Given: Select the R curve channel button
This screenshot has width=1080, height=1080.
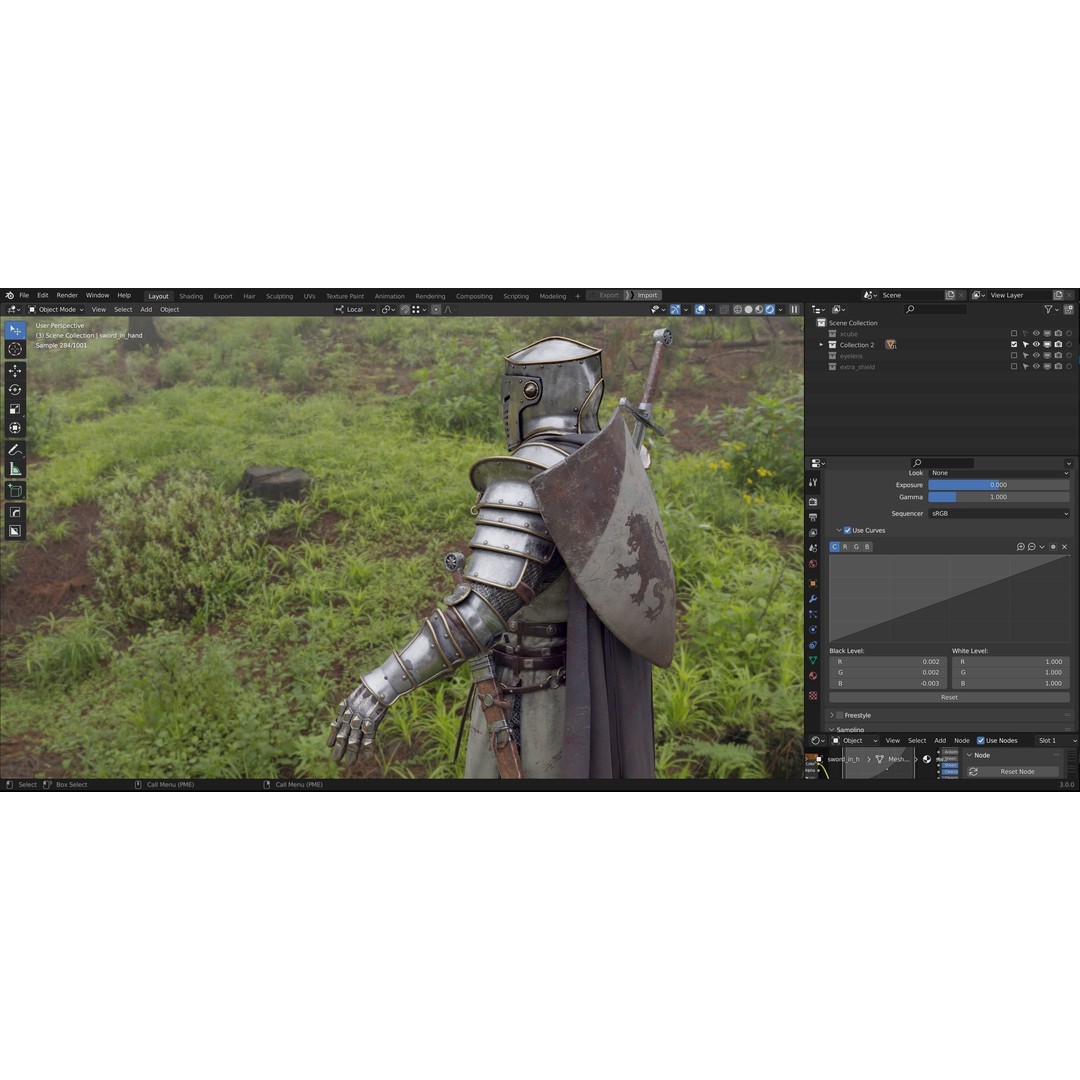Looking at the screenshot, I should 846,547.
